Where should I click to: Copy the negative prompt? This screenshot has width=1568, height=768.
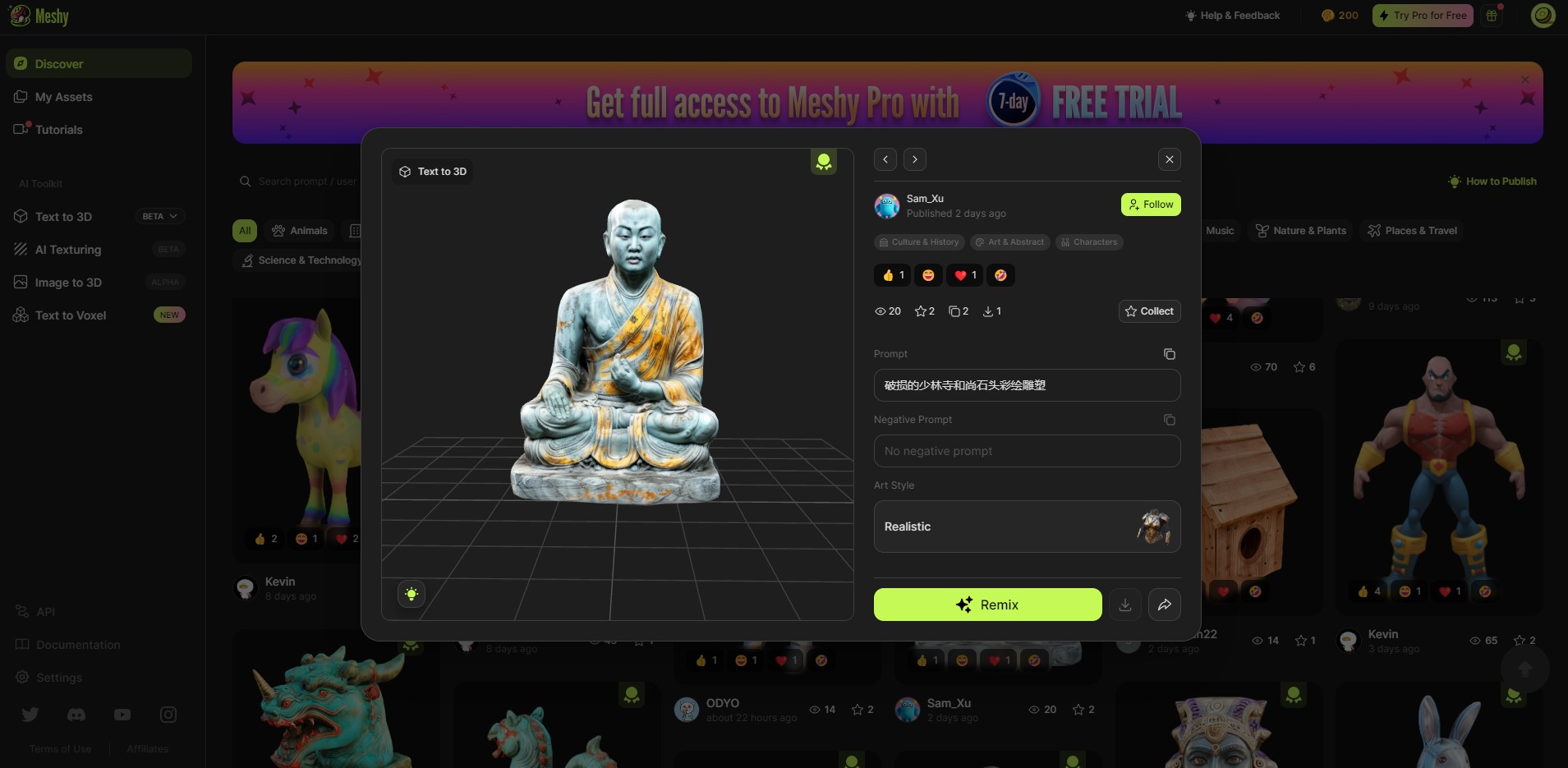click(x=1170, y=420)
